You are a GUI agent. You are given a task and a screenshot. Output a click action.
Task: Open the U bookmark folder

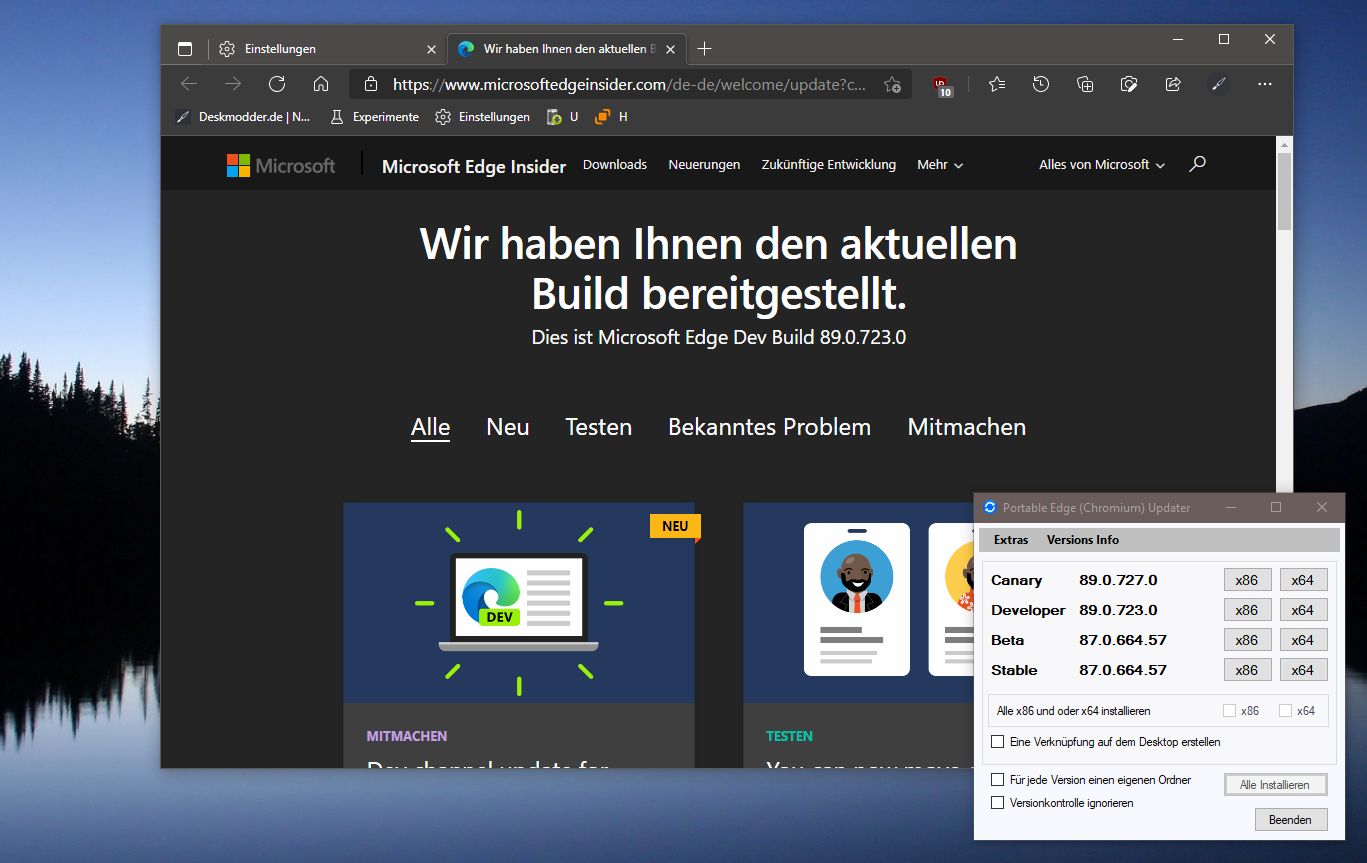(x=563, y=117)
